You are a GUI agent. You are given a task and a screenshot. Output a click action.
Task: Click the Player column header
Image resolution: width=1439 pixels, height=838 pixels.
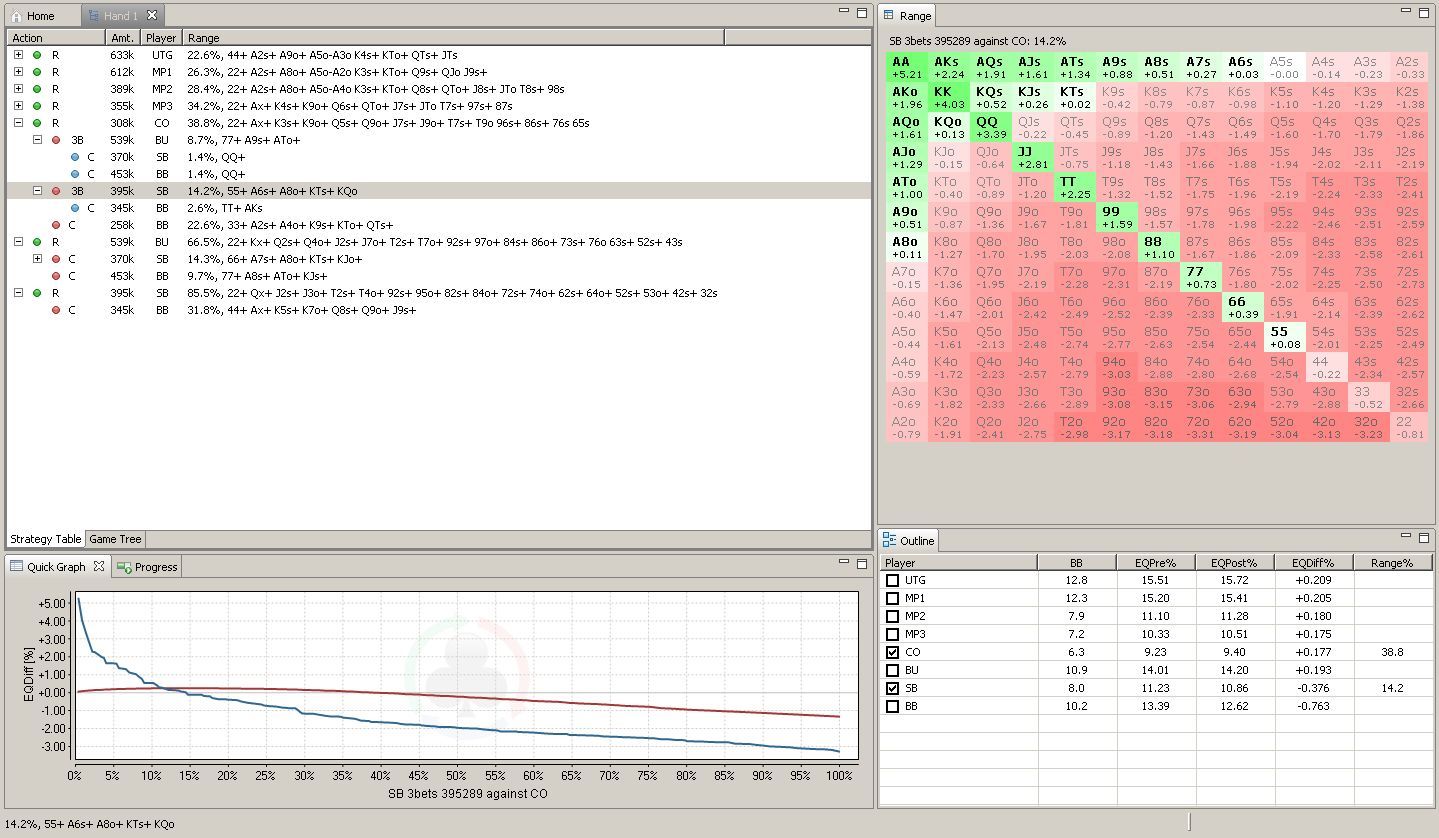[x=162, y=38]
